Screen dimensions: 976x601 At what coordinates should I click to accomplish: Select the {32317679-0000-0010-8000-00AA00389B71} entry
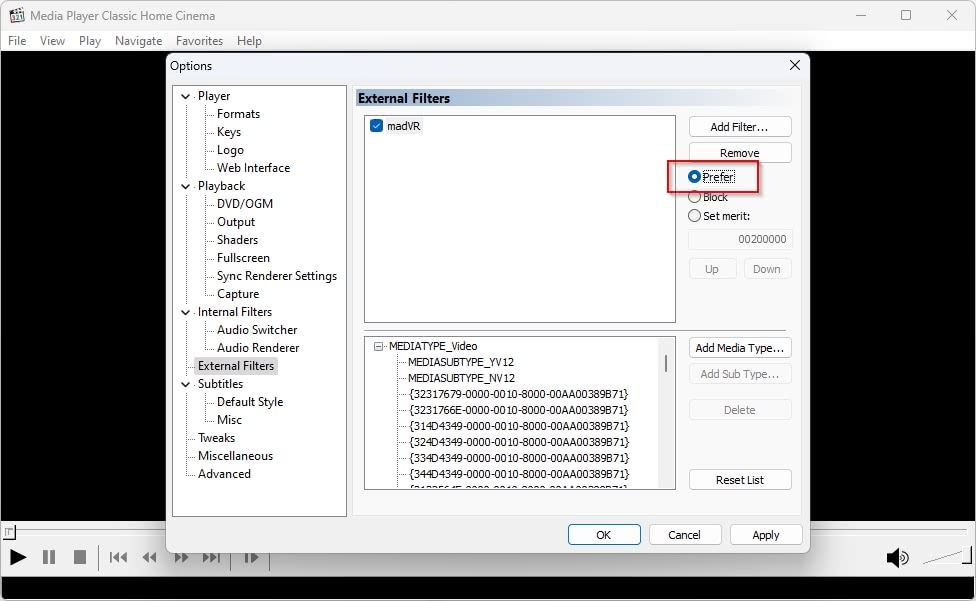[x=518, y=394]
